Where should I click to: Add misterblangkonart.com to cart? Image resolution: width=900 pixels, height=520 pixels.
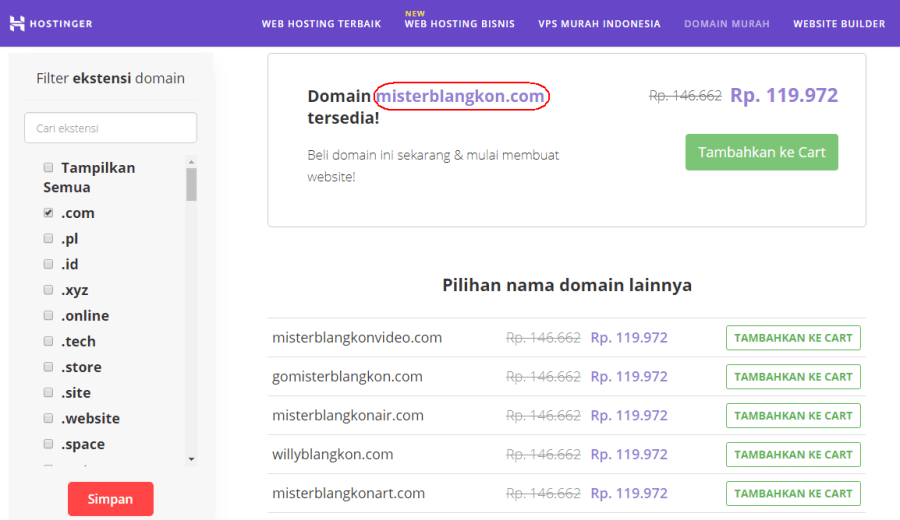pos(793,493)
